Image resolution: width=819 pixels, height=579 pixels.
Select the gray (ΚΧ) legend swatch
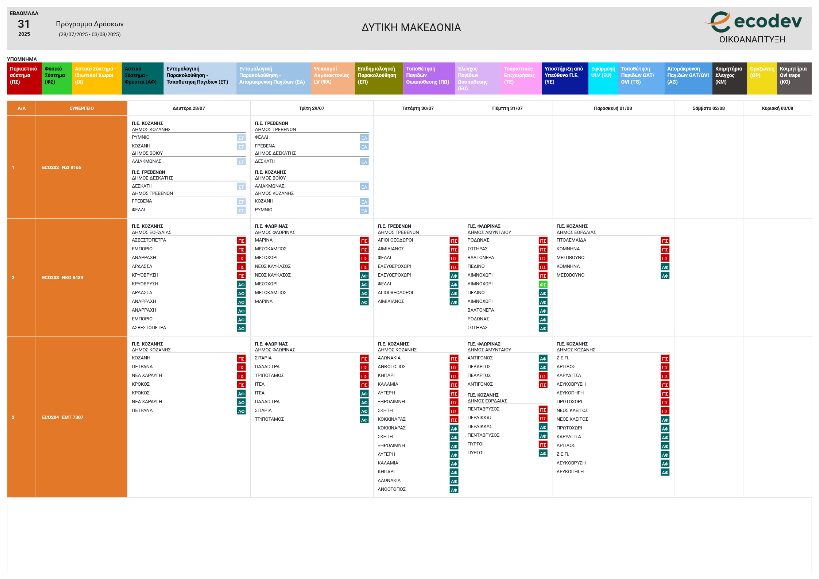[794, 78]
